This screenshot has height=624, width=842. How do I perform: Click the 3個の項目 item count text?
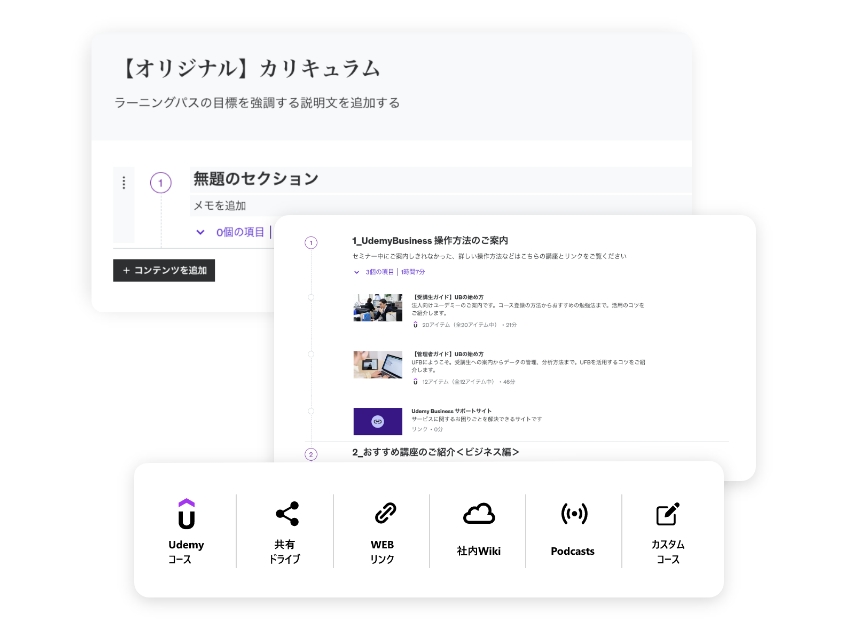point(380,272)
